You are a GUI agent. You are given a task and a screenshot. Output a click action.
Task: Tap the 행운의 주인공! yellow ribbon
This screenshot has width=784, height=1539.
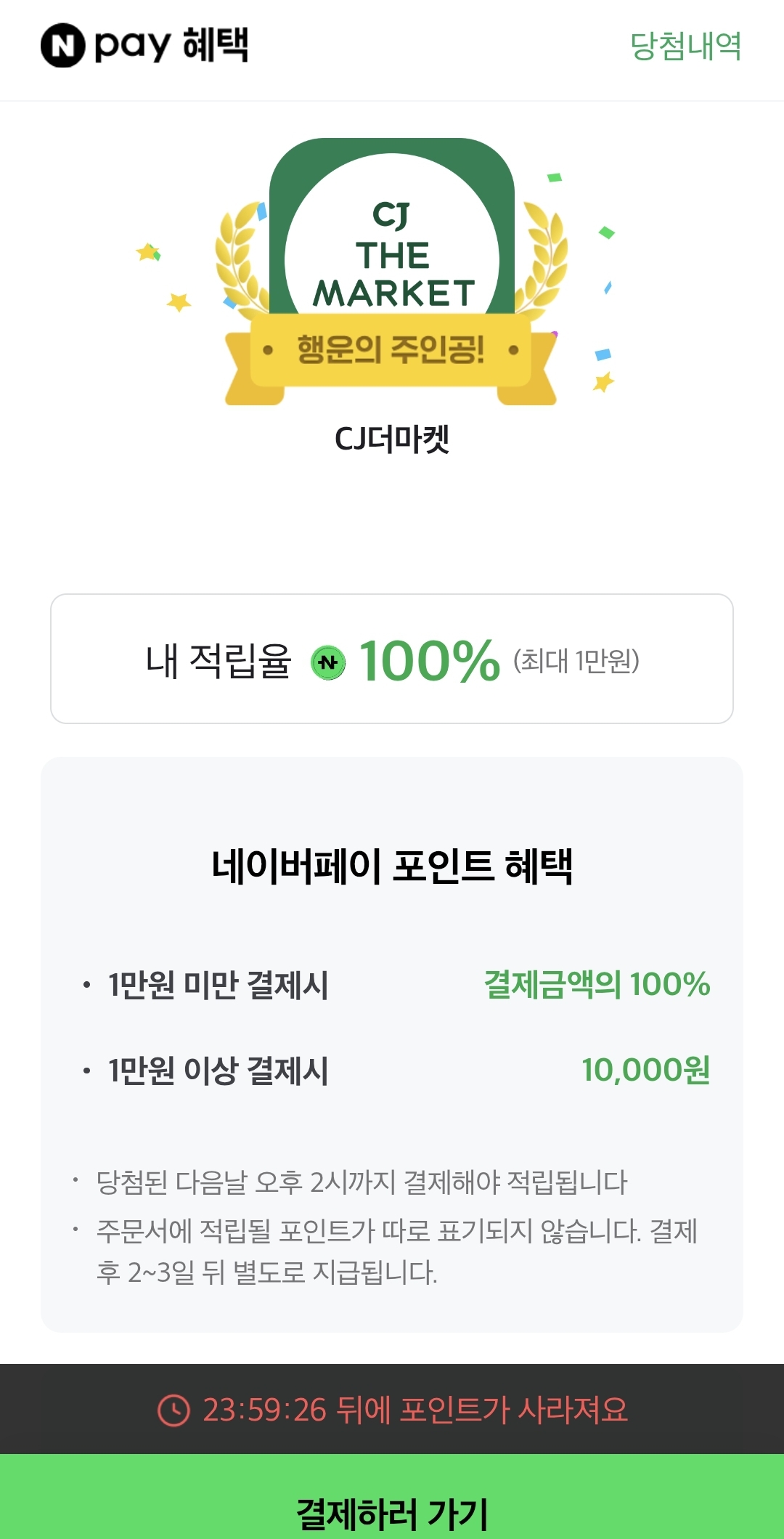[x=391, y=350]
